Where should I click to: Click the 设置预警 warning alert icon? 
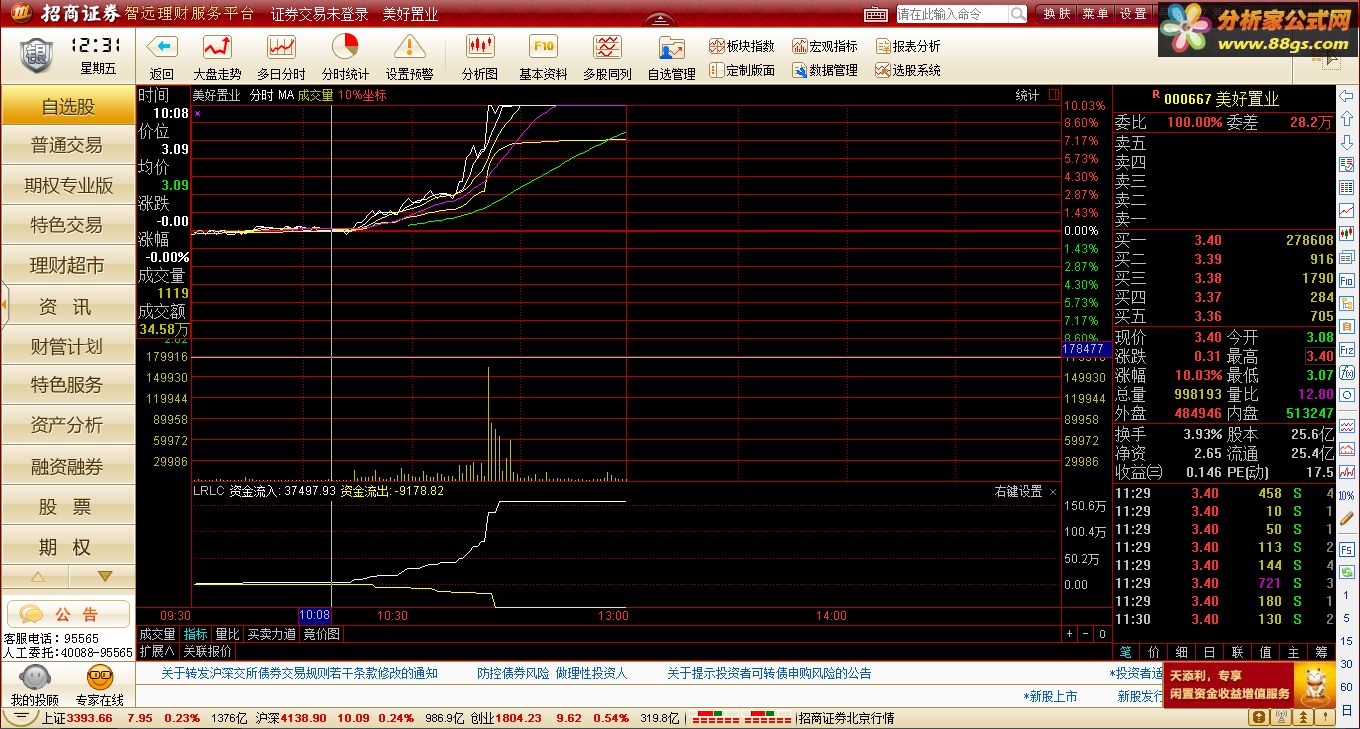(x=409, y=46)
